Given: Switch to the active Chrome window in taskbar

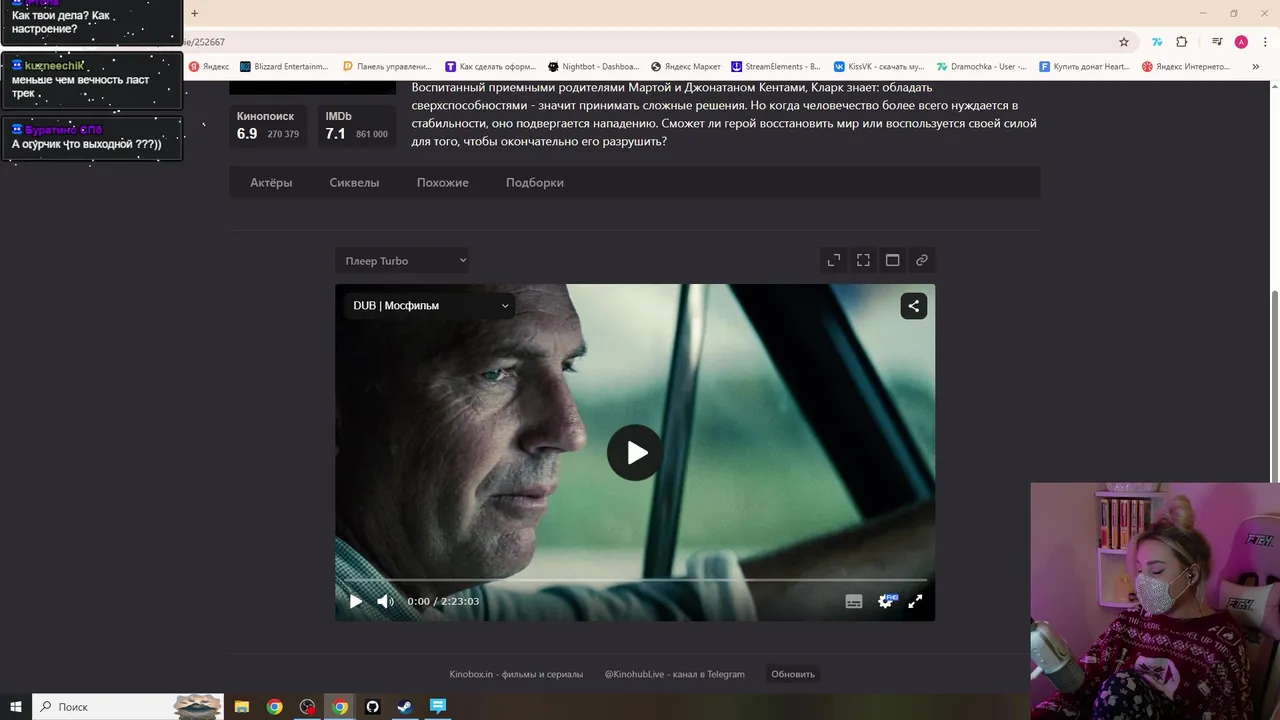Looking at the screenshot, I should (340, 706).
